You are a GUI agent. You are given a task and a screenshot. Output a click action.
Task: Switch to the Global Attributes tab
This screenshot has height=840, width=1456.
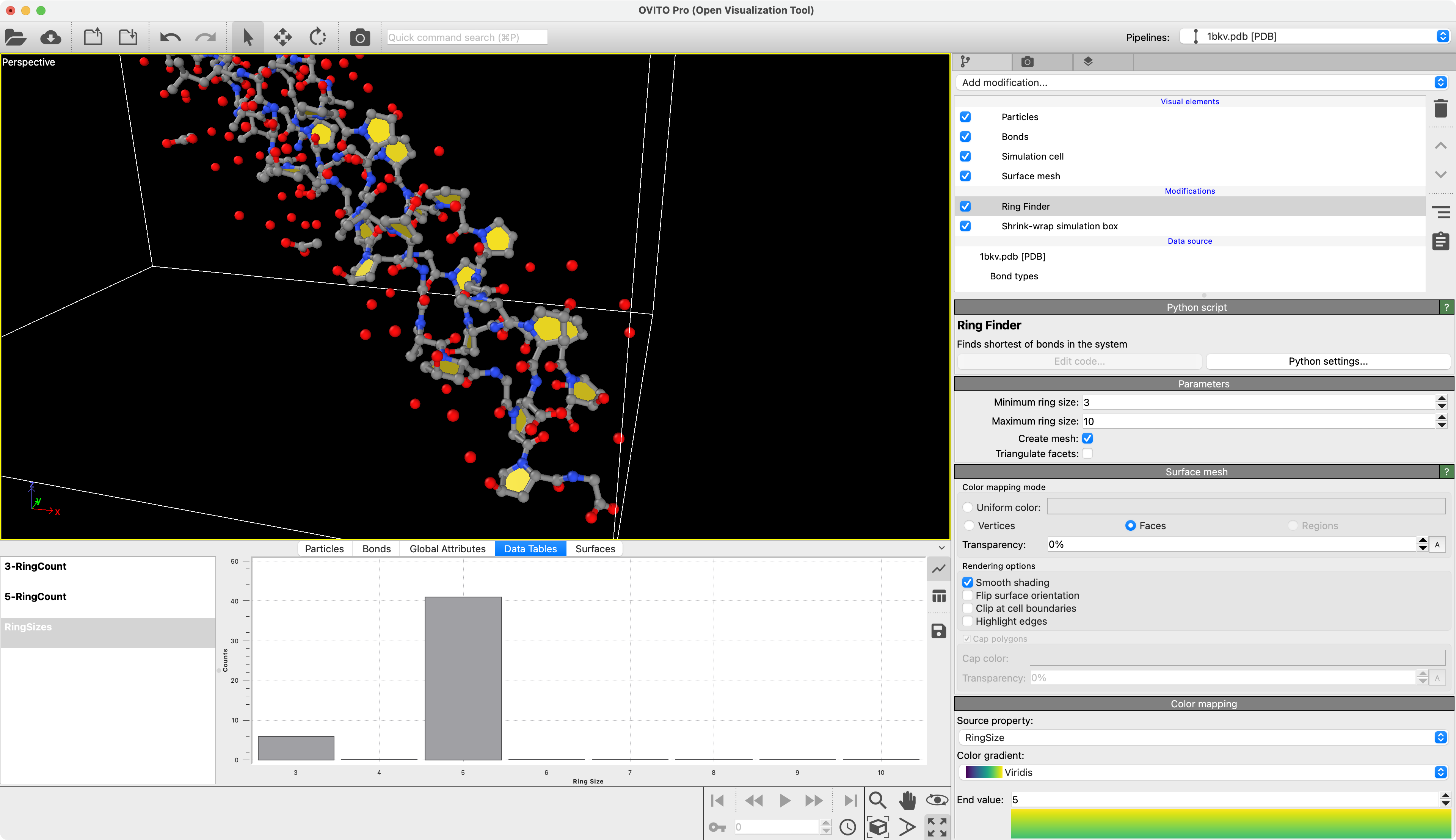click(x=447, y=549)
